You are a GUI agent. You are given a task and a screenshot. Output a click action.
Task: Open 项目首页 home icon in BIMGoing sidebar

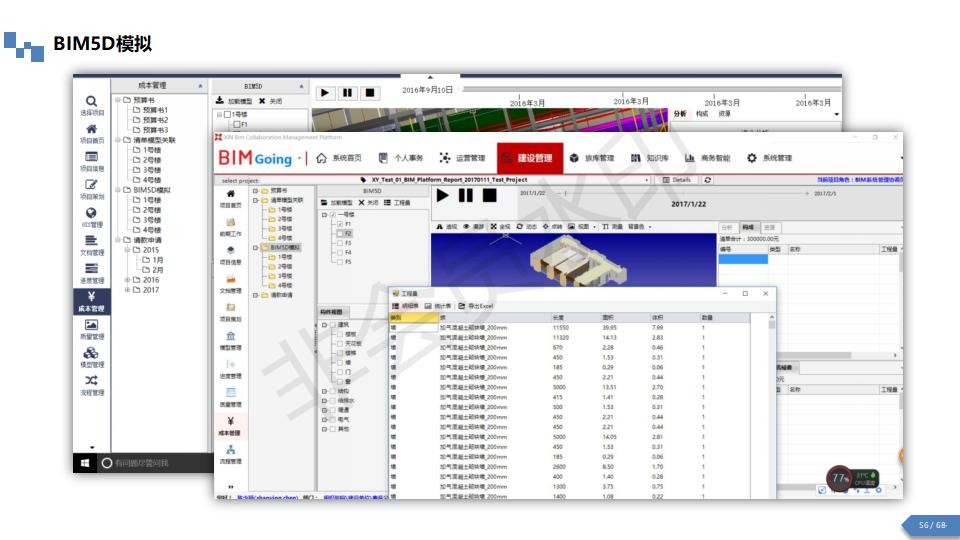click(x=231, y=194)
